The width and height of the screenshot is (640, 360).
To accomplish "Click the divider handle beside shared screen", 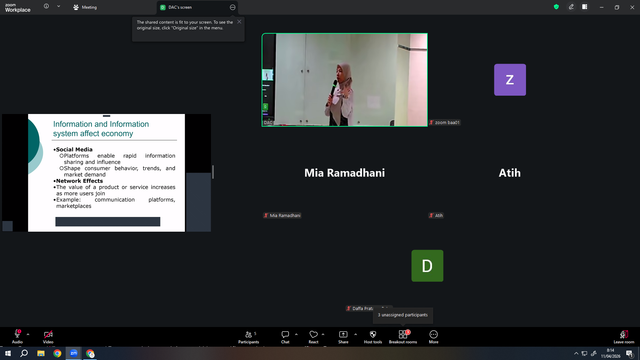I will pos(213,172).
